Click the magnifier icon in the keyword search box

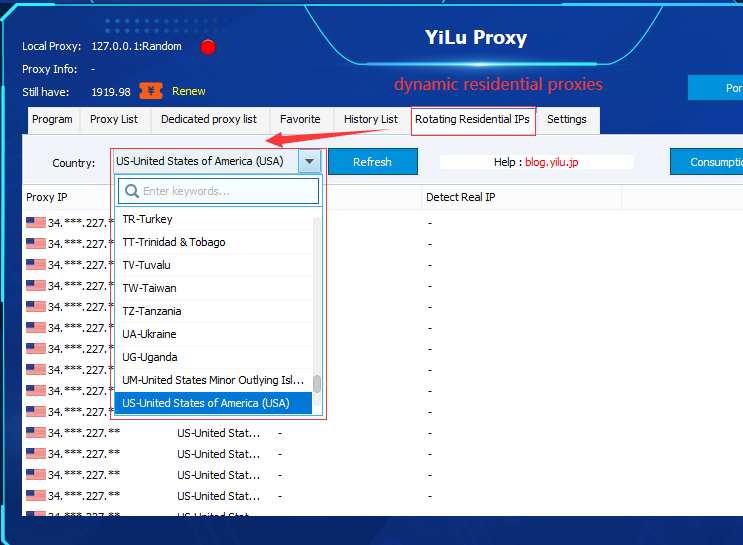point(130,191)
